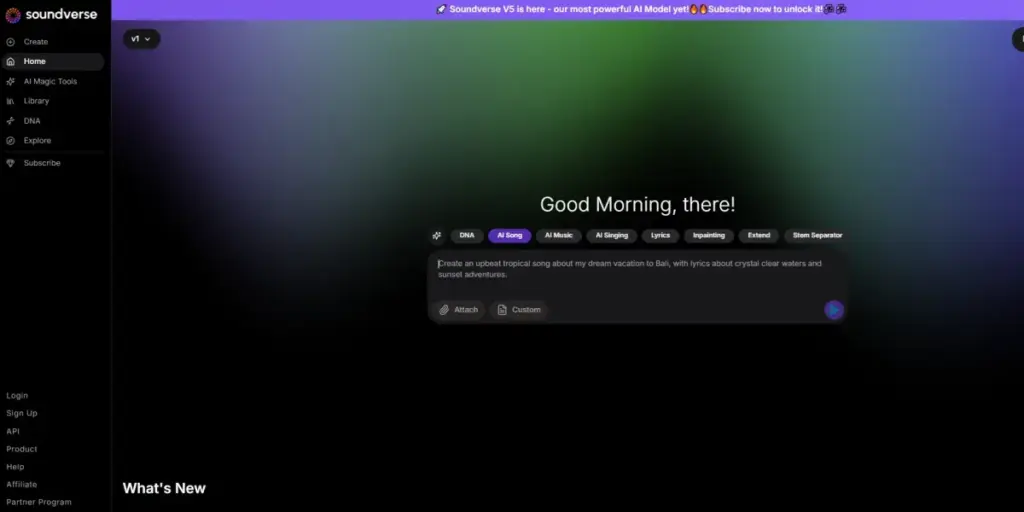Image resolution: width=1024 pixels, height=512 pixels.
Task: Click the Explore compass icon
Action: tap(10, 140)
